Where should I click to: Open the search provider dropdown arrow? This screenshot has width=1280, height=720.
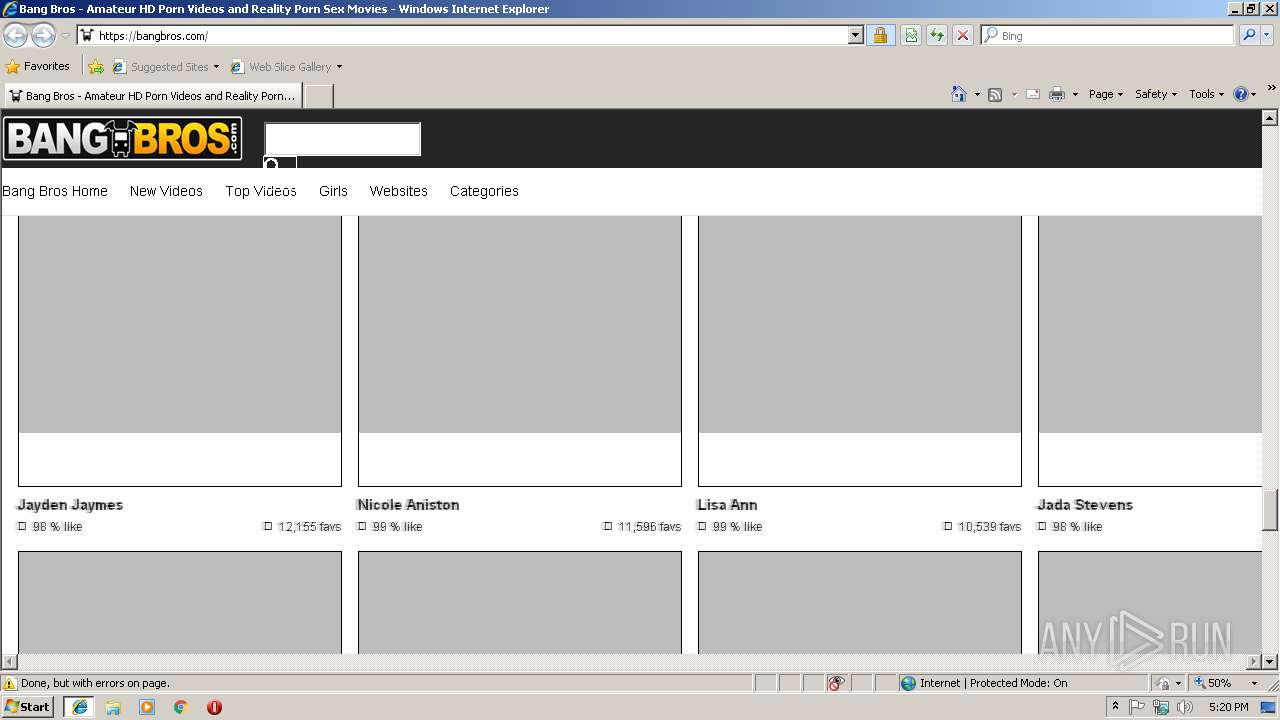(1267, 36)
